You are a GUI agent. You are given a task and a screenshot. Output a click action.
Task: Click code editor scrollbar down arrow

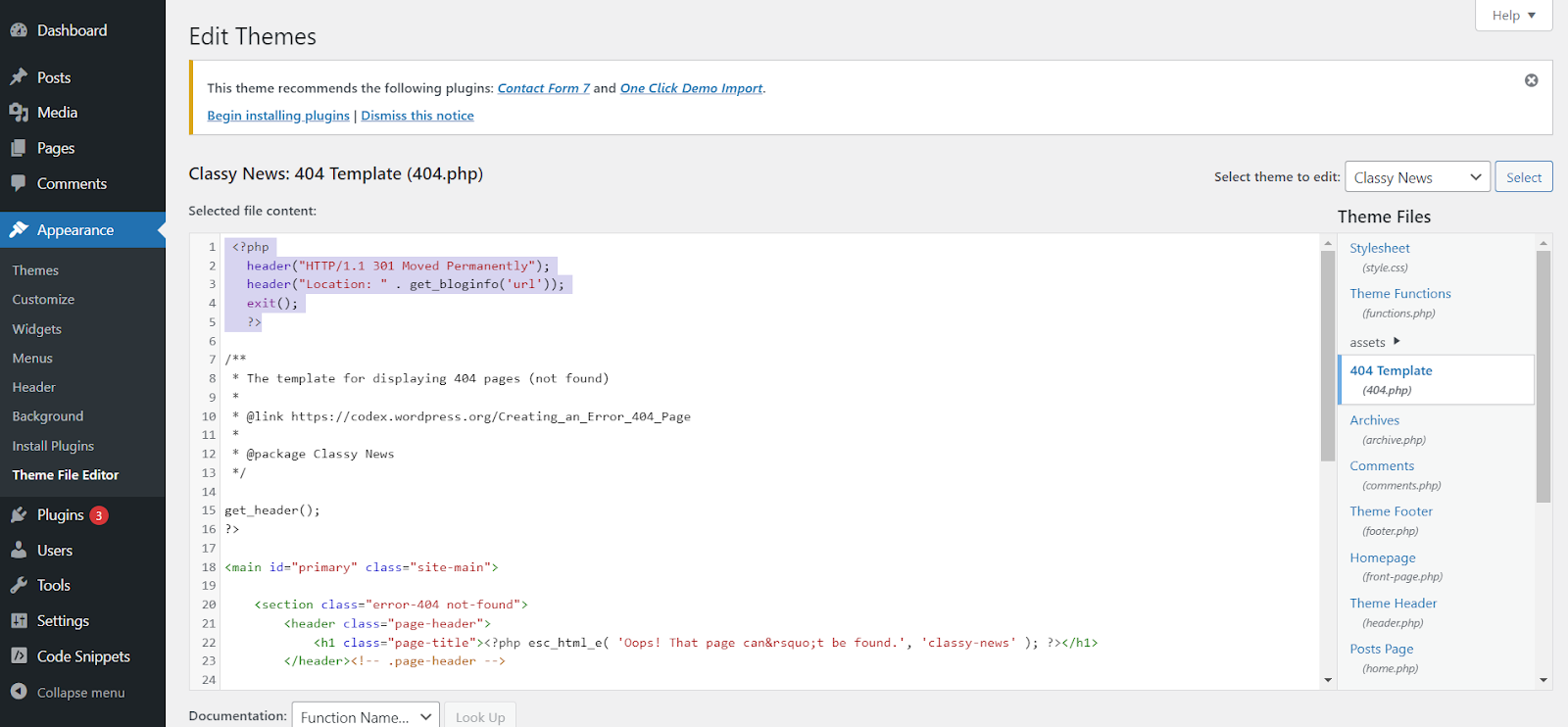tap(1328, 680)
